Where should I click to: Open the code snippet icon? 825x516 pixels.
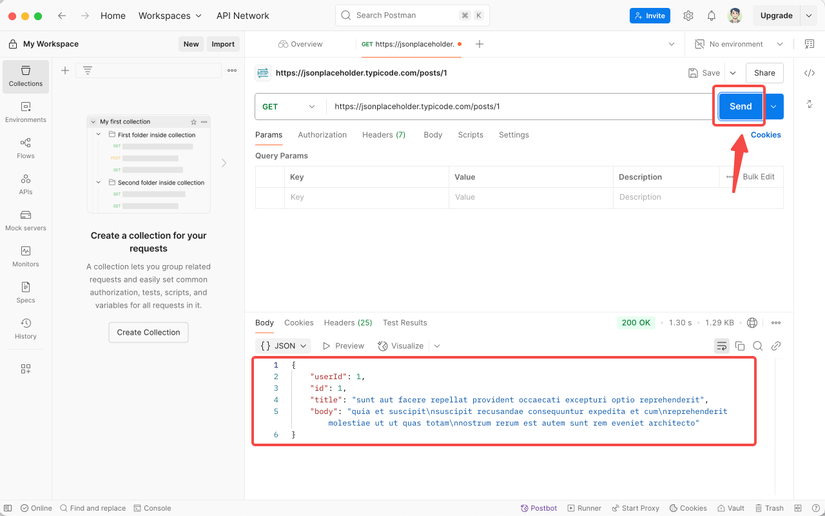coord(809,73)
